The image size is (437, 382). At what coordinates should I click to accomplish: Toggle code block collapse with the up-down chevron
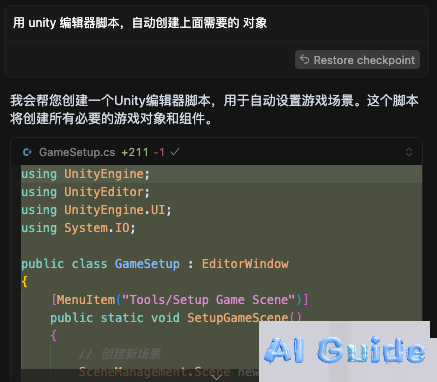[409, 152]
